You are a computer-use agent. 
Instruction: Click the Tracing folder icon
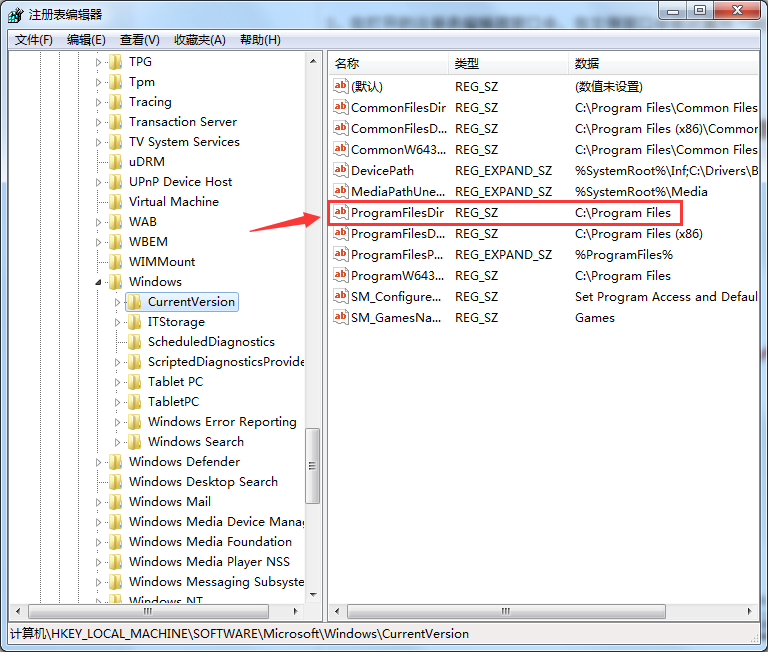115,102
